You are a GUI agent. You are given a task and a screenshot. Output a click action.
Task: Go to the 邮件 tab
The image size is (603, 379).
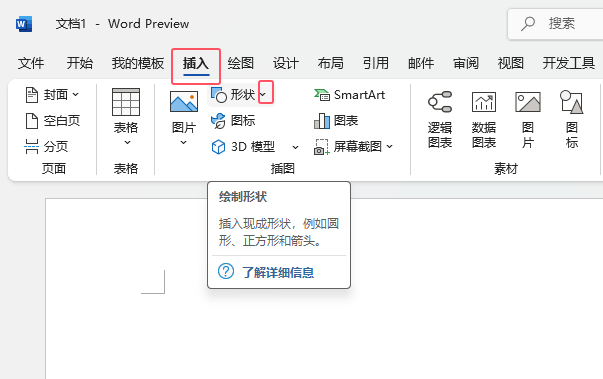point(421,63)
